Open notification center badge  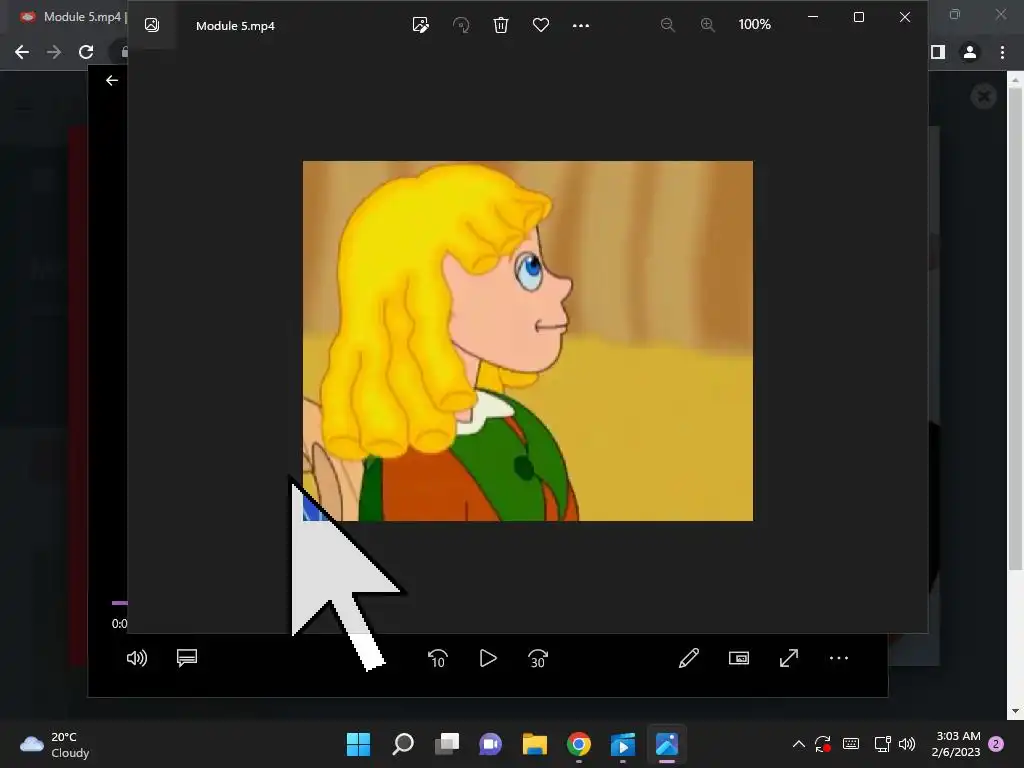[x=996, y=744]
